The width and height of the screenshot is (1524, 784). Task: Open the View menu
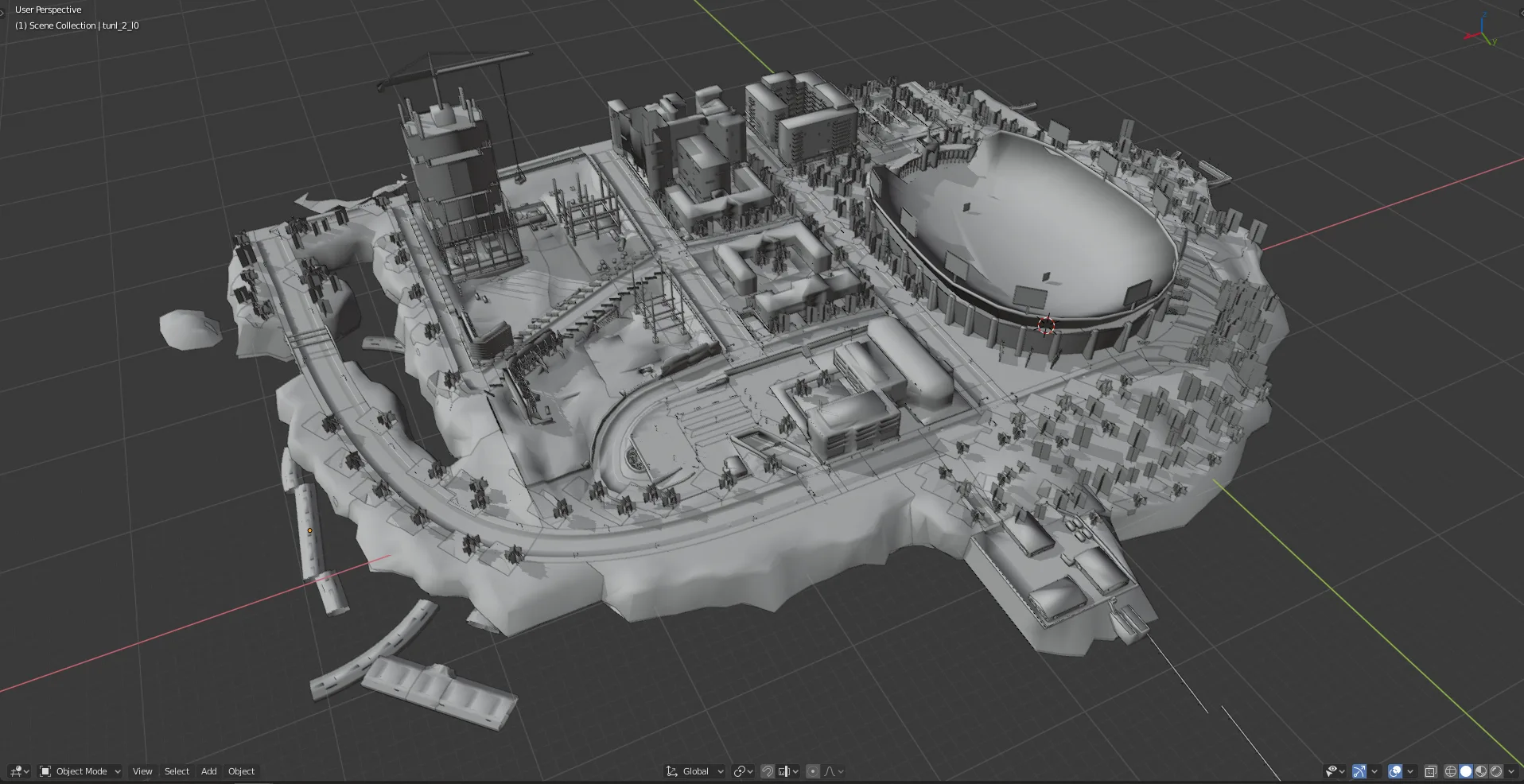(x=142, y=771)
